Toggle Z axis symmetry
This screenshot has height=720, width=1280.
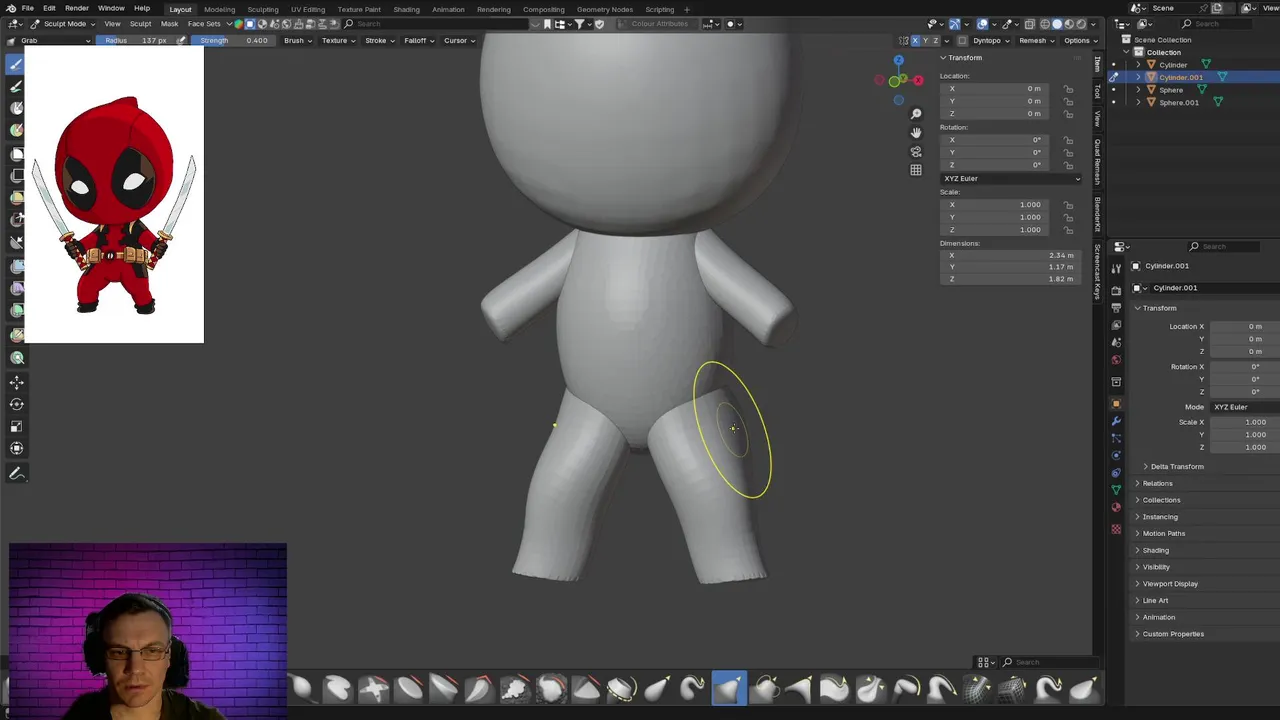pyautogui.click(x=938, y=40)
